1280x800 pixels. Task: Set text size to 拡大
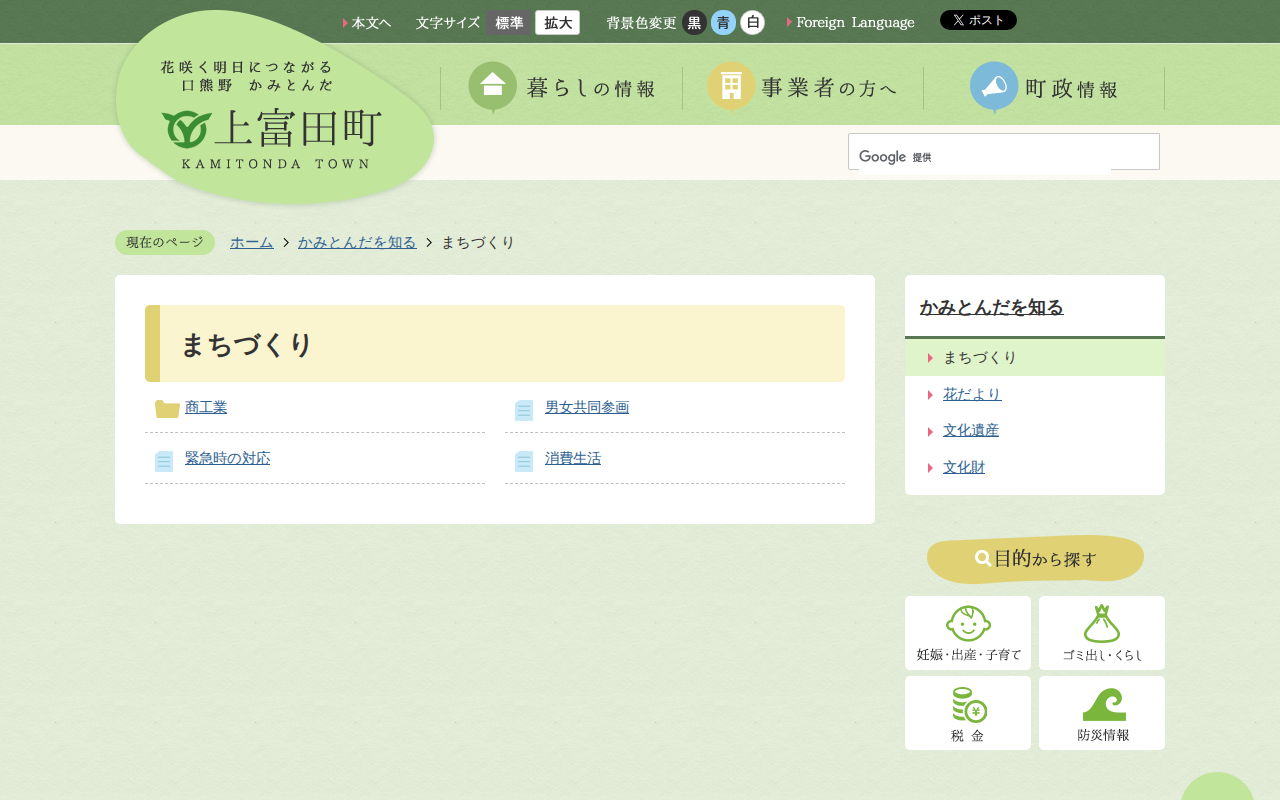[x=557, y=23]
